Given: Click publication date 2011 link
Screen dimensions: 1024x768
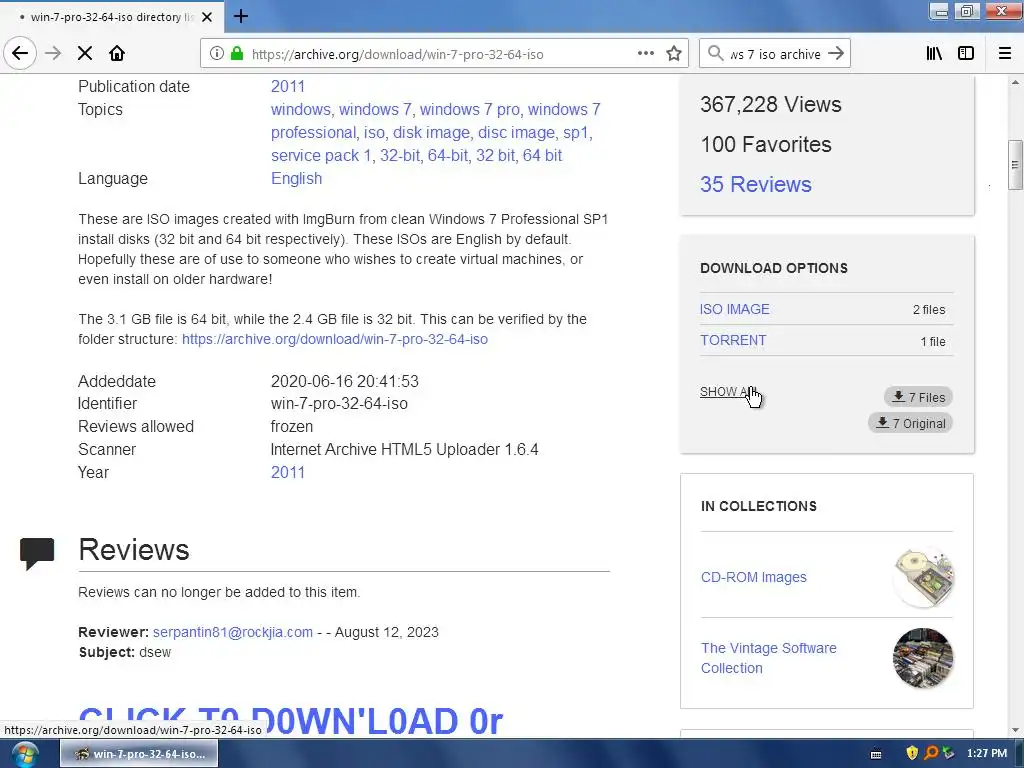Looking at the screenshot, I should (x=288, y=86).
